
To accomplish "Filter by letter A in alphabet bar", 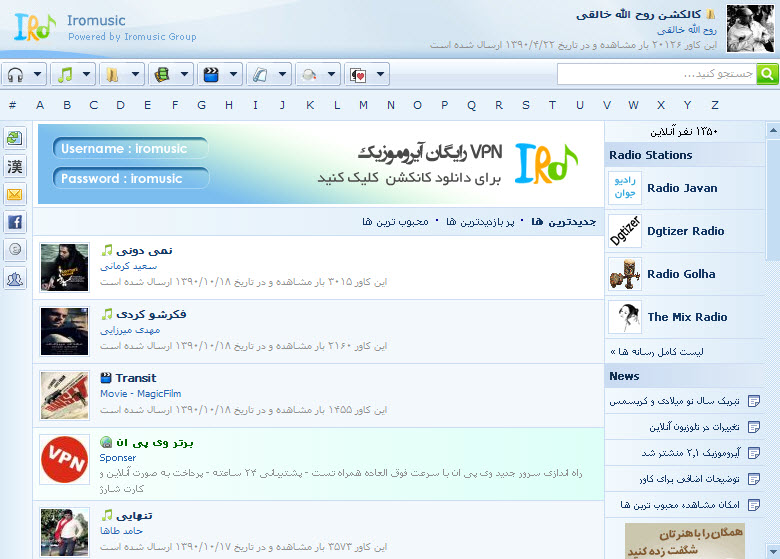I will tap(40, 105).
